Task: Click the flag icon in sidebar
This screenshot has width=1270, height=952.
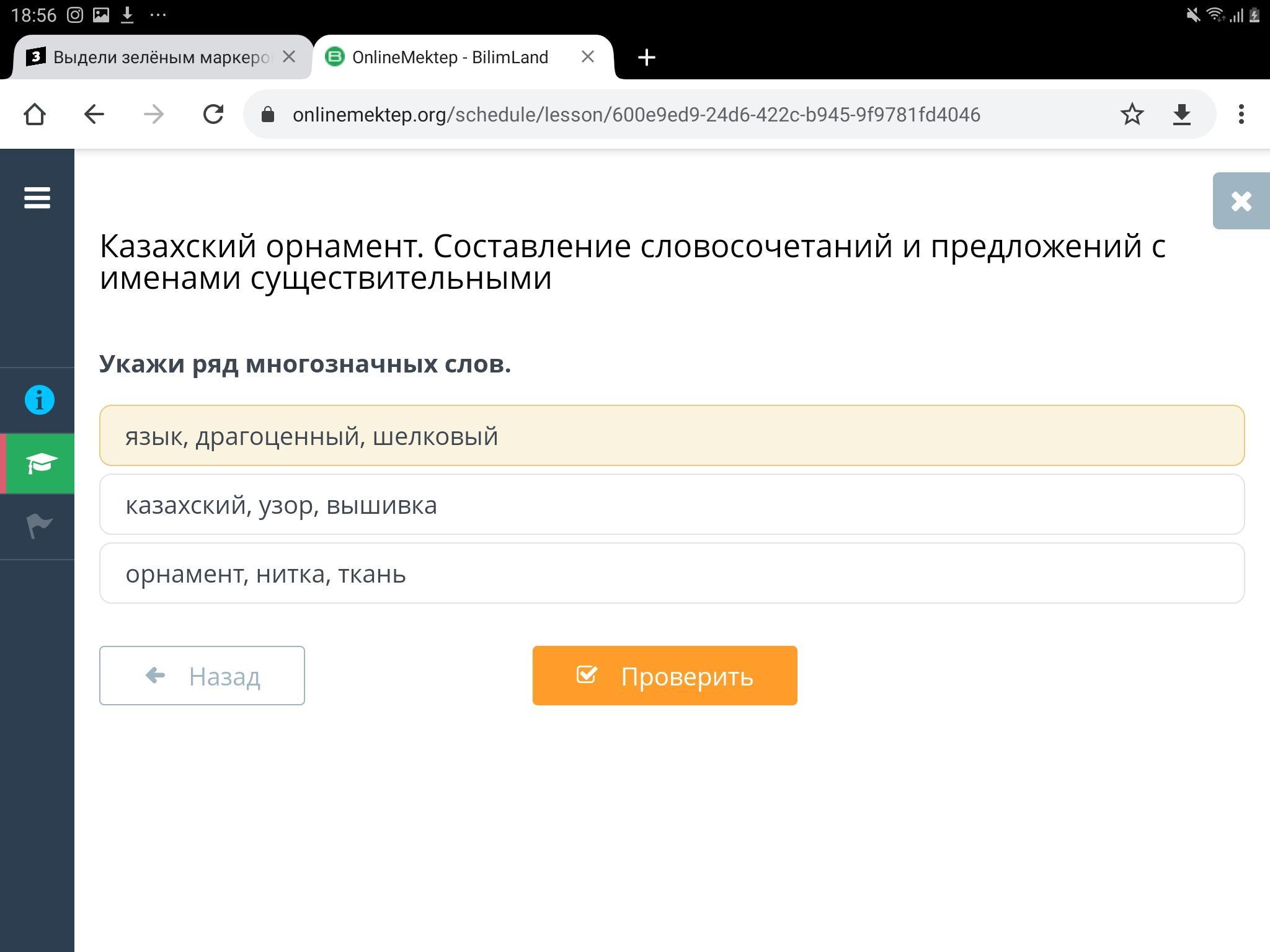Action: (x=39, y=526)
